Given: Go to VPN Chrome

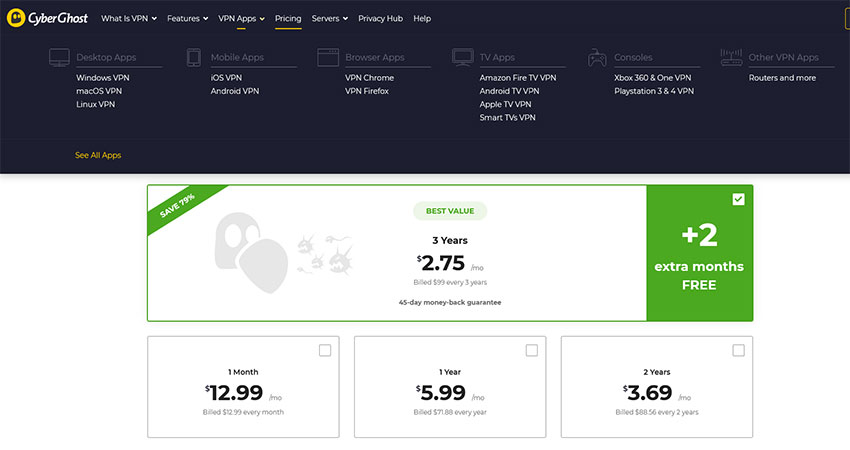Looking at the screenshot, I should 369,78.
